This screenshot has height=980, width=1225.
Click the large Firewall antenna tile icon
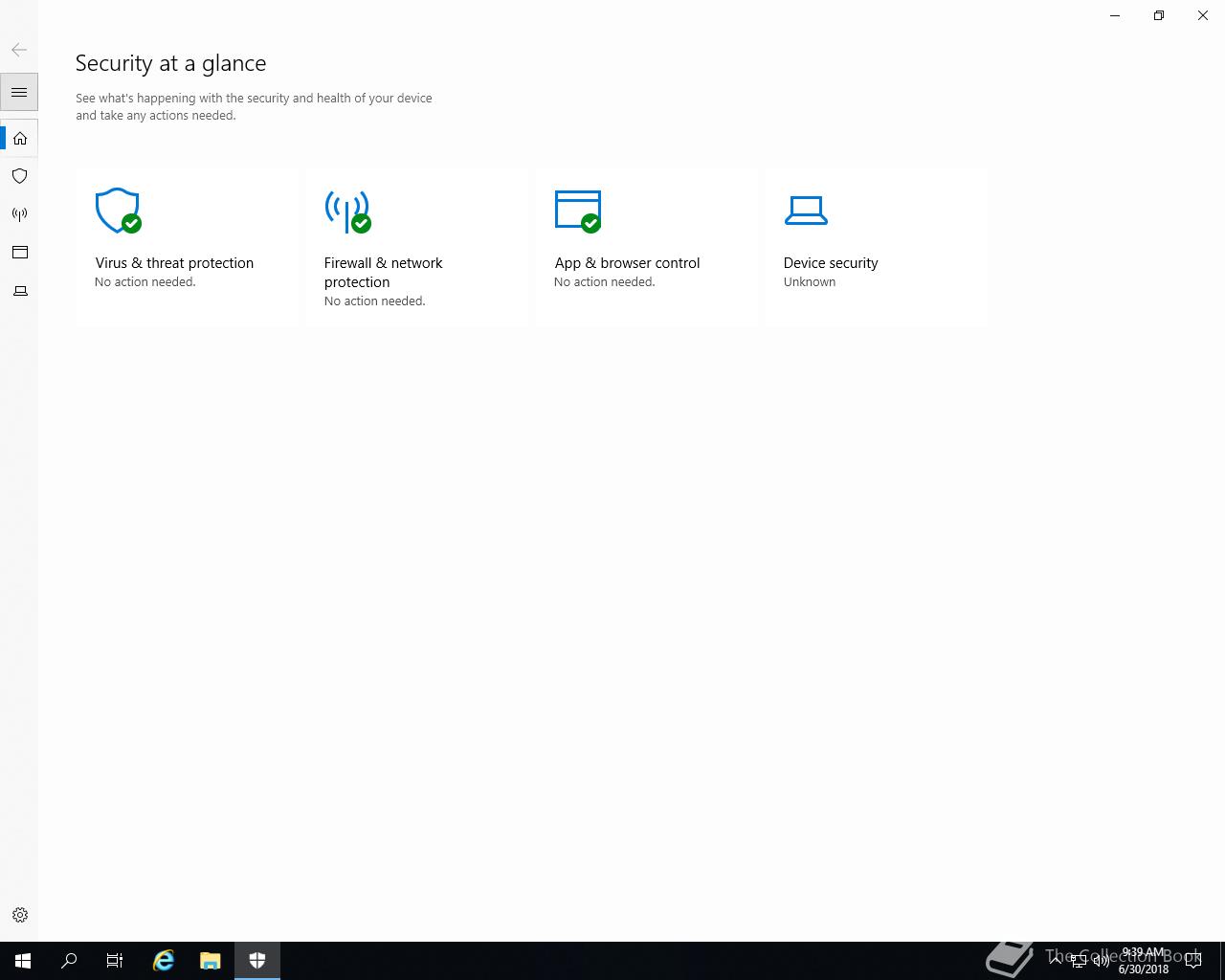point(348,212)
